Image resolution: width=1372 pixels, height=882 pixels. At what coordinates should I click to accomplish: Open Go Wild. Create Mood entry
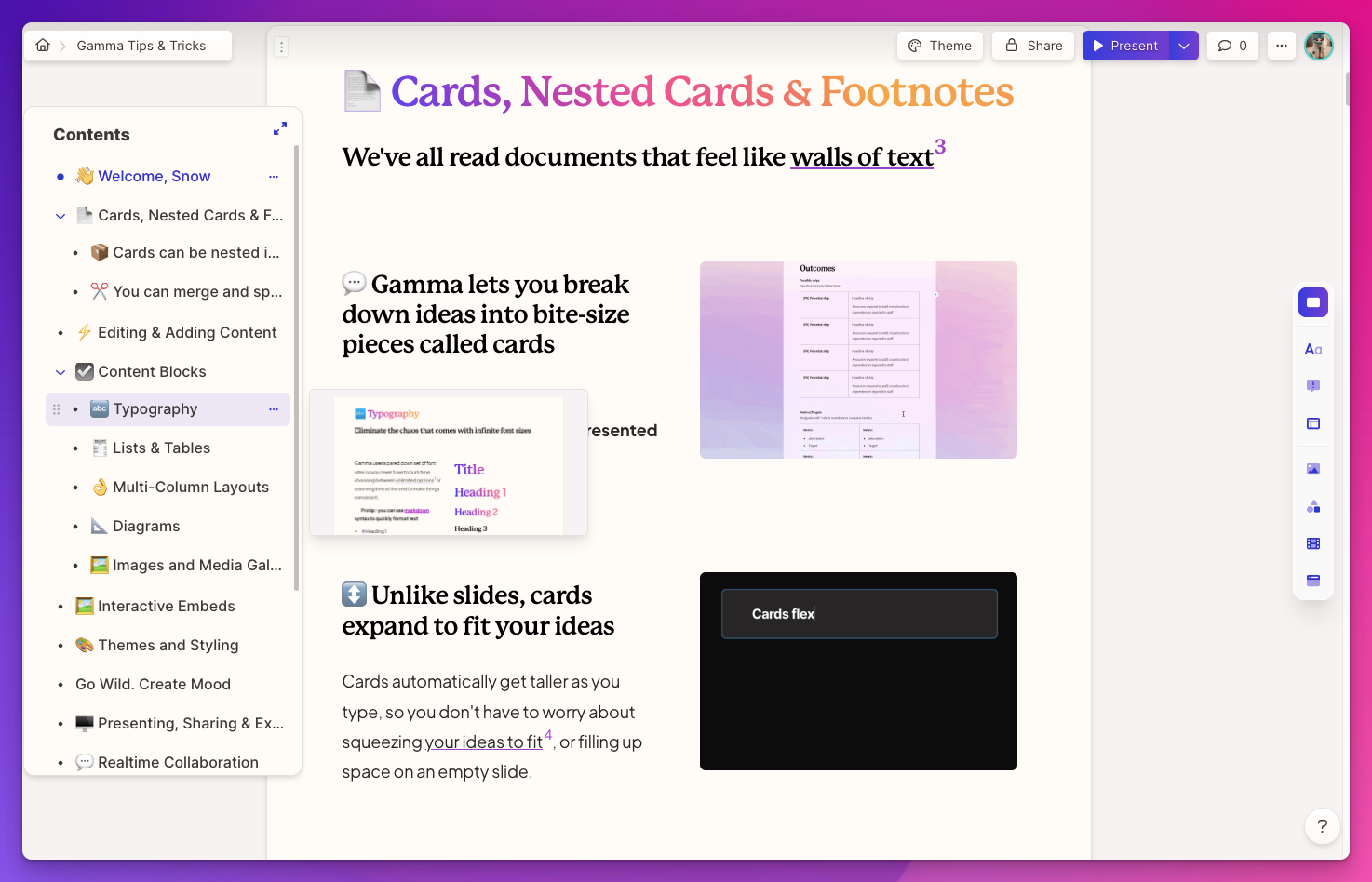pyautogui.click(x=153, y=684)
